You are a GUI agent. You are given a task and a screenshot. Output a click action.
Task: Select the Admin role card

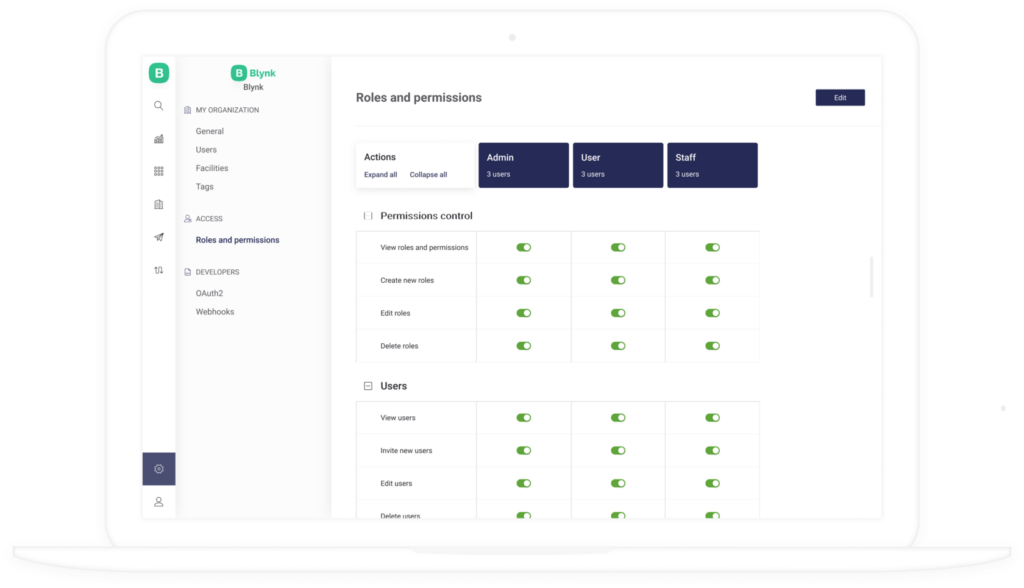(x=523, y=164)
